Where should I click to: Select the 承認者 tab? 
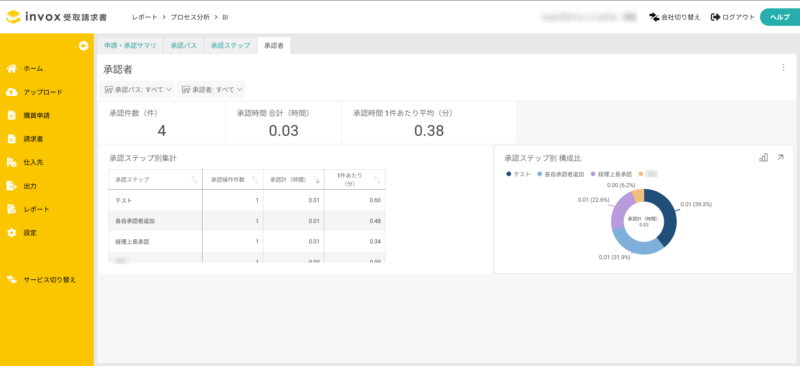coord(274,45)
